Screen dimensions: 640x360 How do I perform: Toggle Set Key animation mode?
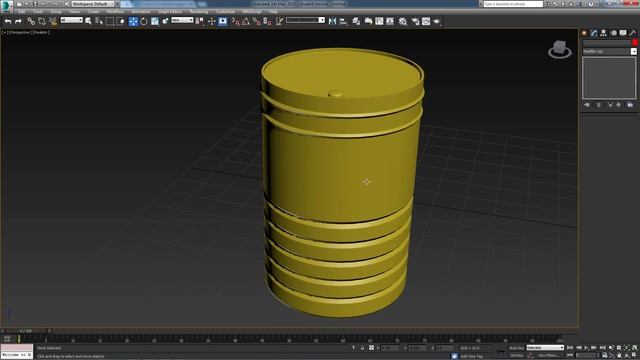click(516, 356)
